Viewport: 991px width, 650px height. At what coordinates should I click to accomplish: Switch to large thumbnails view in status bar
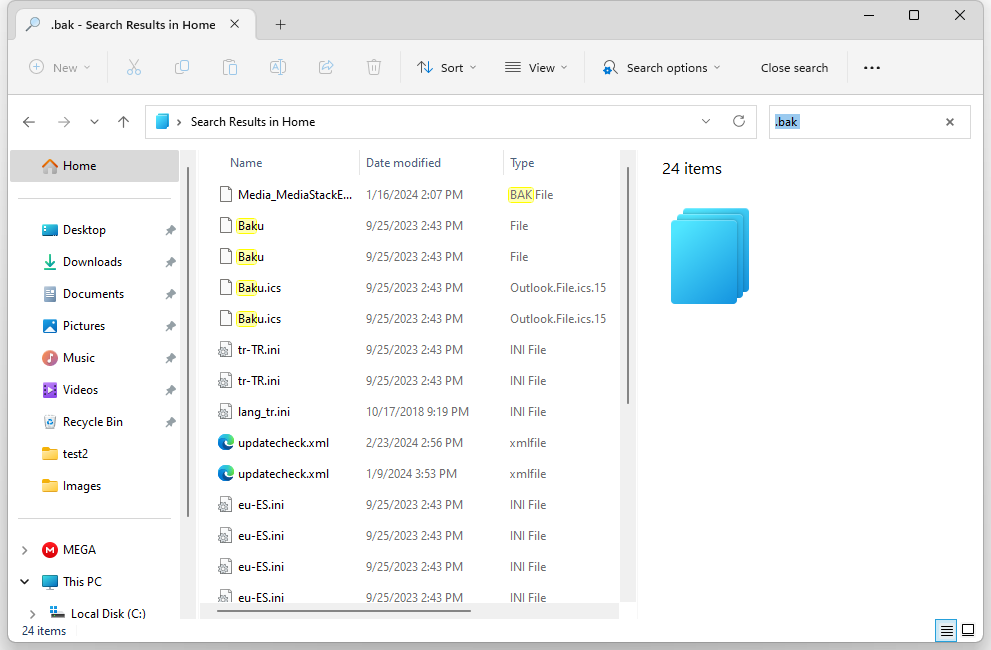point(967,630)
